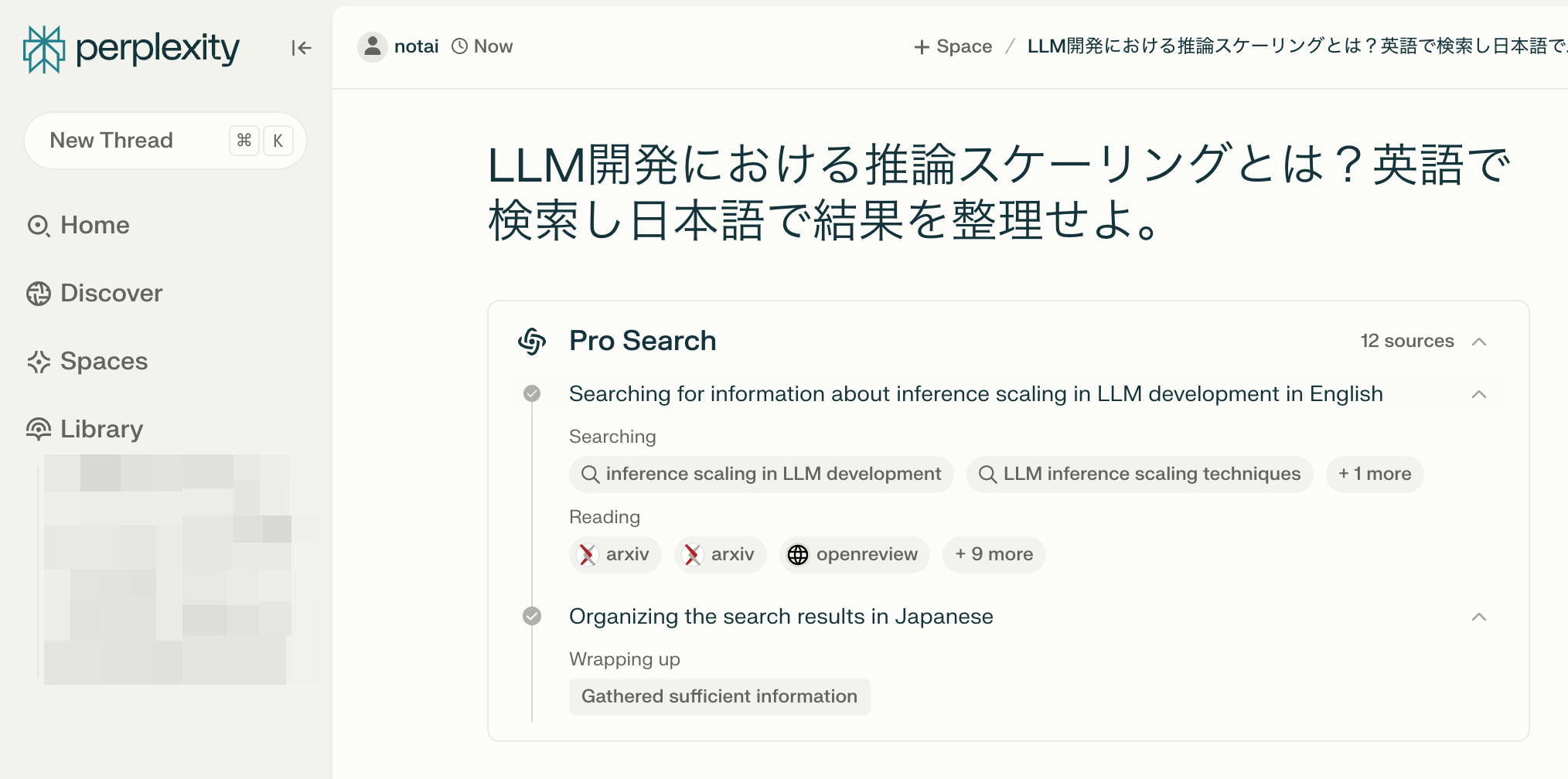This screenshot has height=779, width=1568.
Task: Click the inference scaling in LLM development query
Action: point(761,474)
